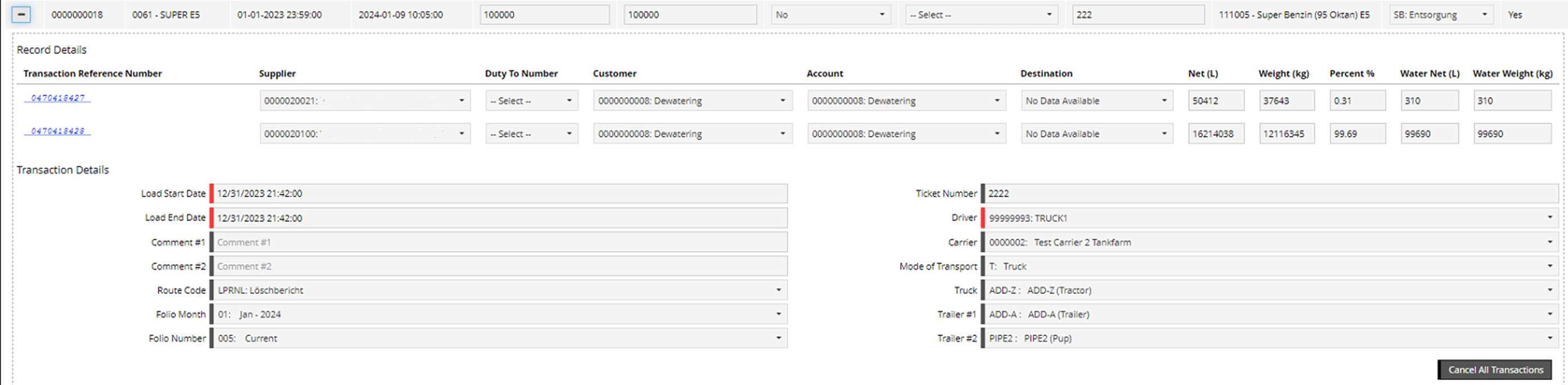Open the Trailer #2 PIPE2 dropdown
The width and height of the screenshot is (1568, 385).
tap(1269, 338)
